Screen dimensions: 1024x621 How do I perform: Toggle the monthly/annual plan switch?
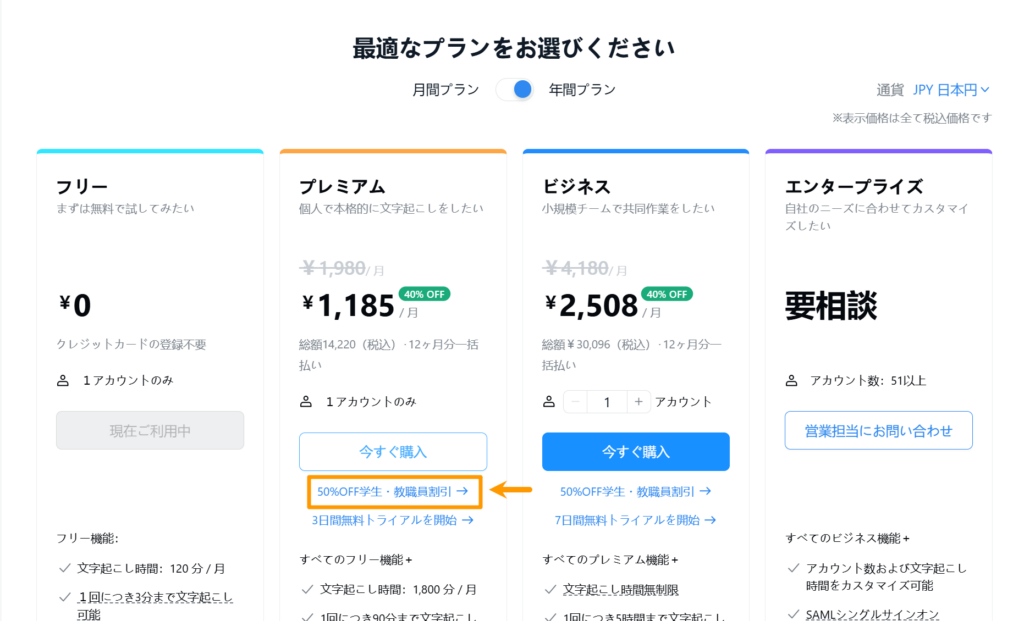515,90
